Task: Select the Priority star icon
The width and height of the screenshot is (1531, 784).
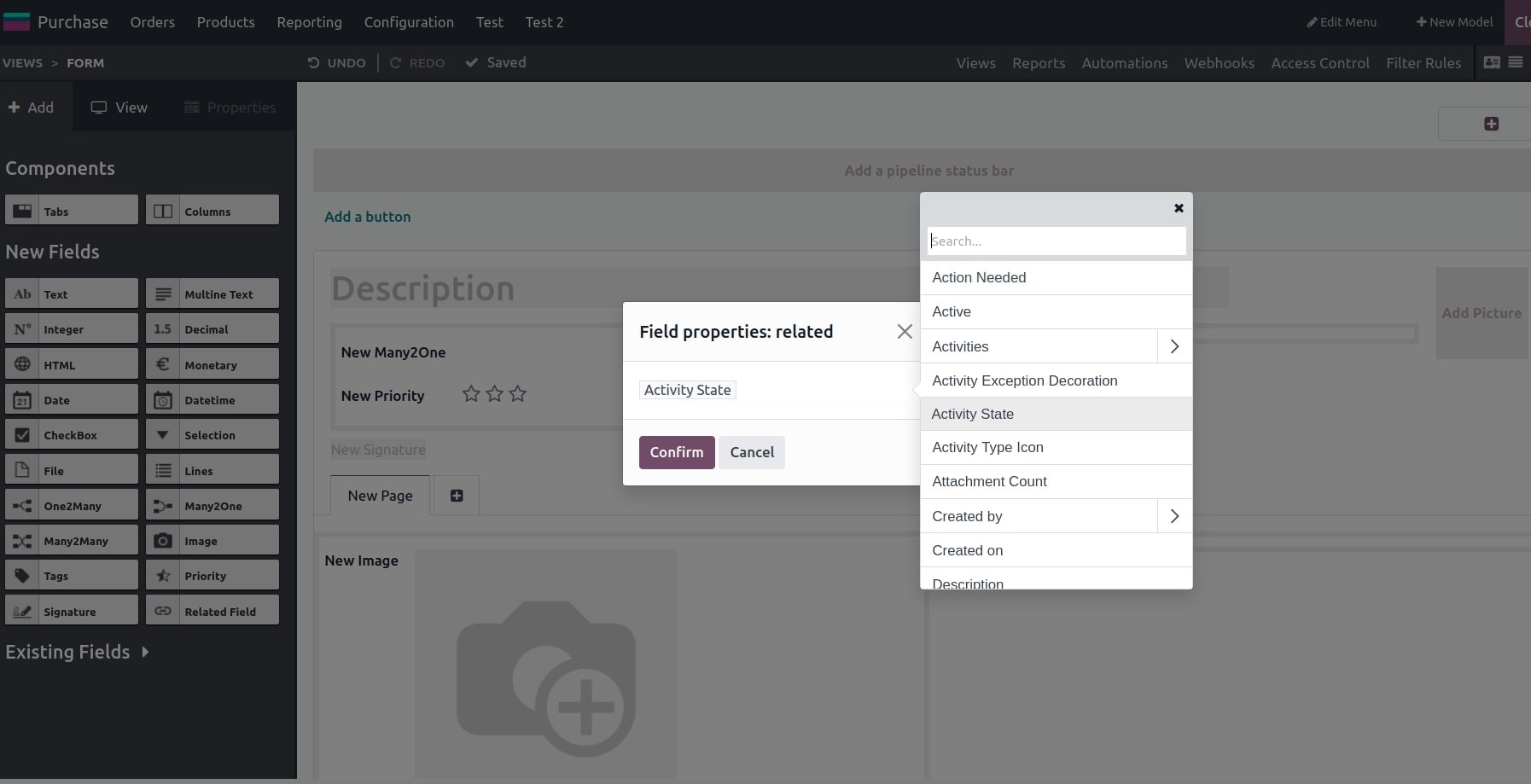Action: pyautogui.click(x=163, y=575)
